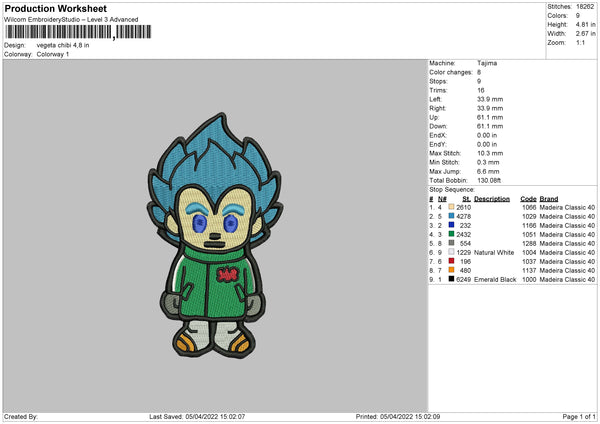
Task: Select the design name 'vegeta chibi 4,8 in'
Action: tap(63, 45)
